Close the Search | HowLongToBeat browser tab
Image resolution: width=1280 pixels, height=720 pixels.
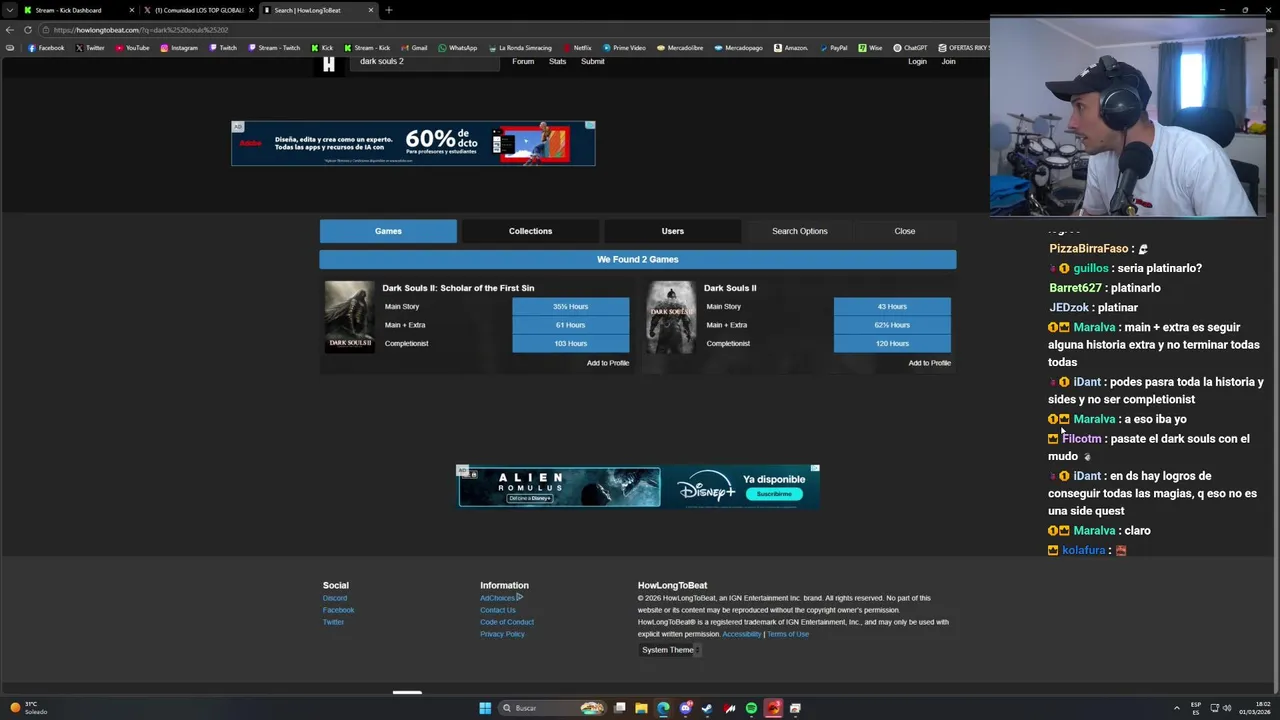(371, 10)
